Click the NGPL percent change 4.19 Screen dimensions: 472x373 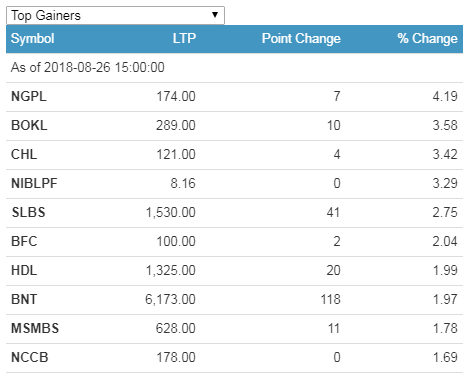(445, 96)
